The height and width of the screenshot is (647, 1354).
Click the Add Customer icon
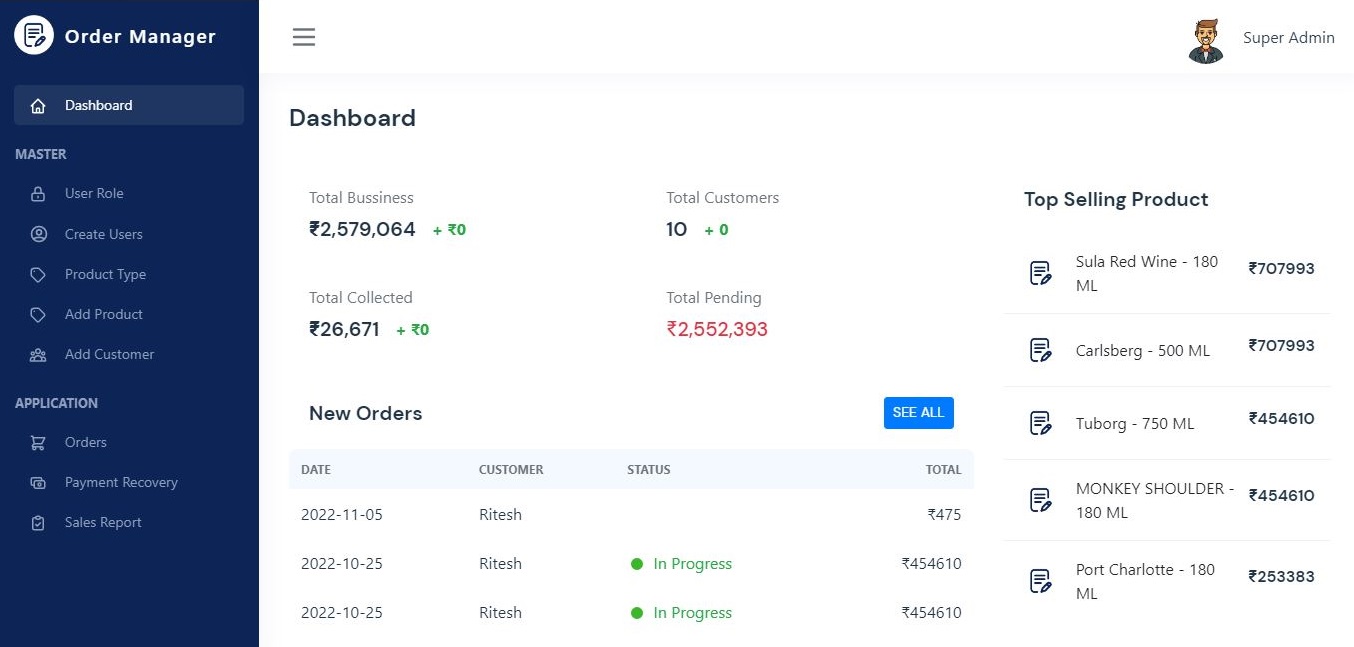38,354
